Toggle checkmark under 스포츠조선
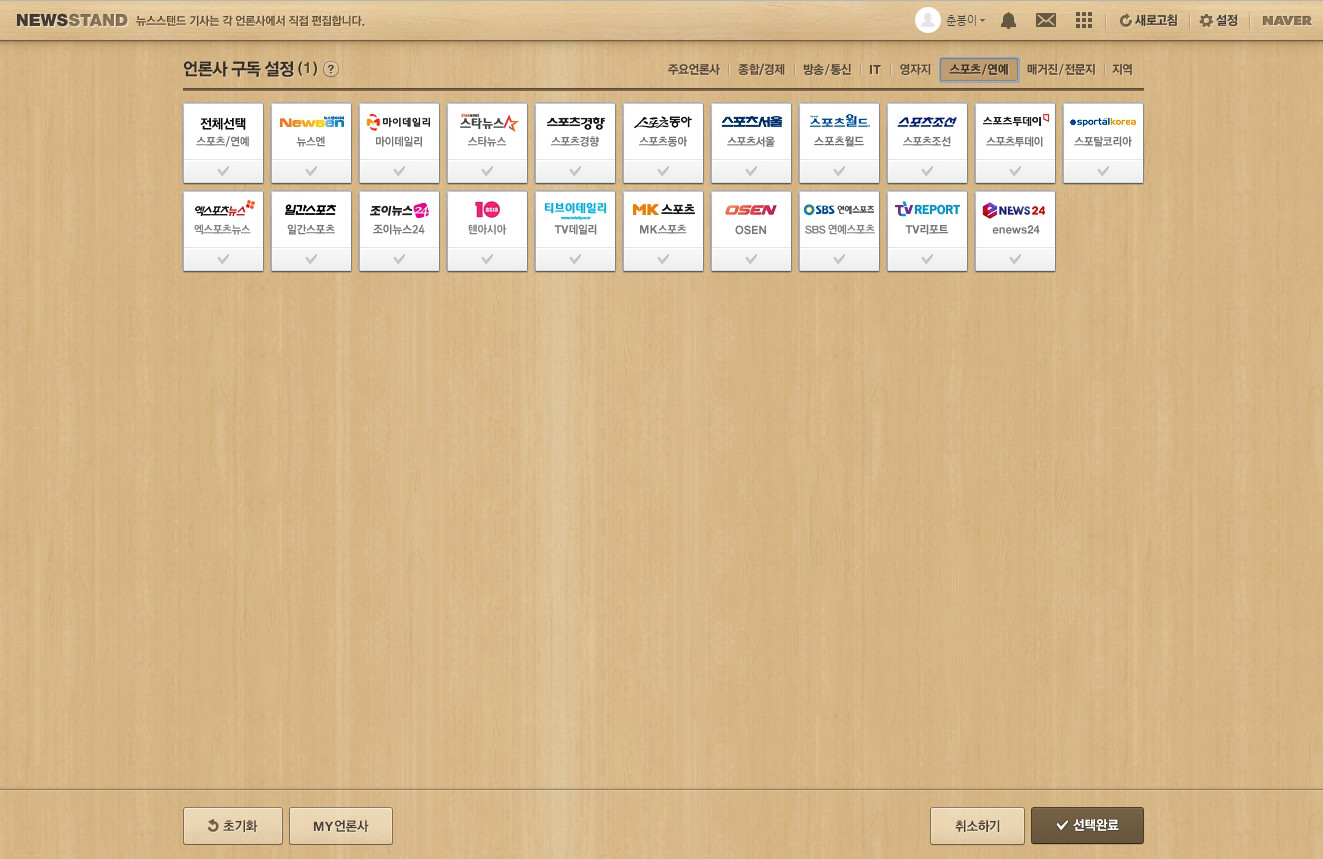 click(927, 171)
